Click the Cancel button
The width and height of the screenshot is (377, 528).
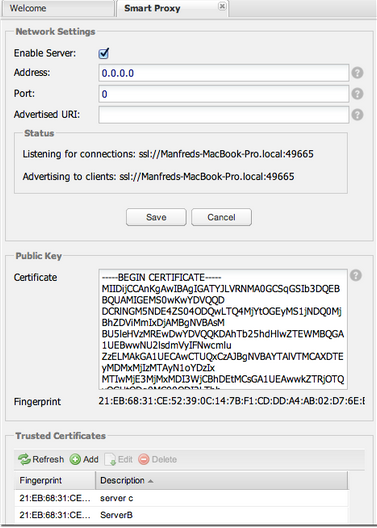tap(221, 217)
